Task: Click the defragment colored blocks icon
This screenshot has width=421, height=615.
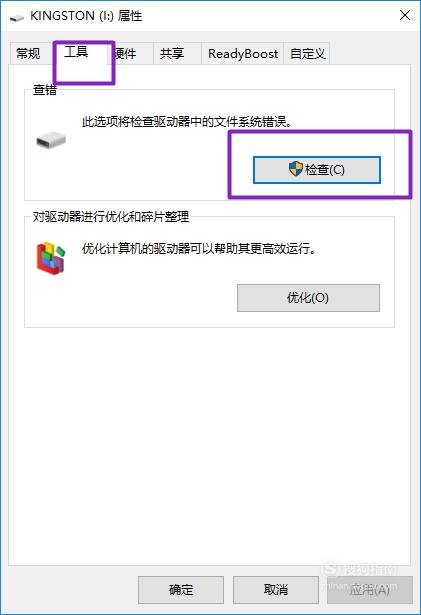Action: click(51, 258)
